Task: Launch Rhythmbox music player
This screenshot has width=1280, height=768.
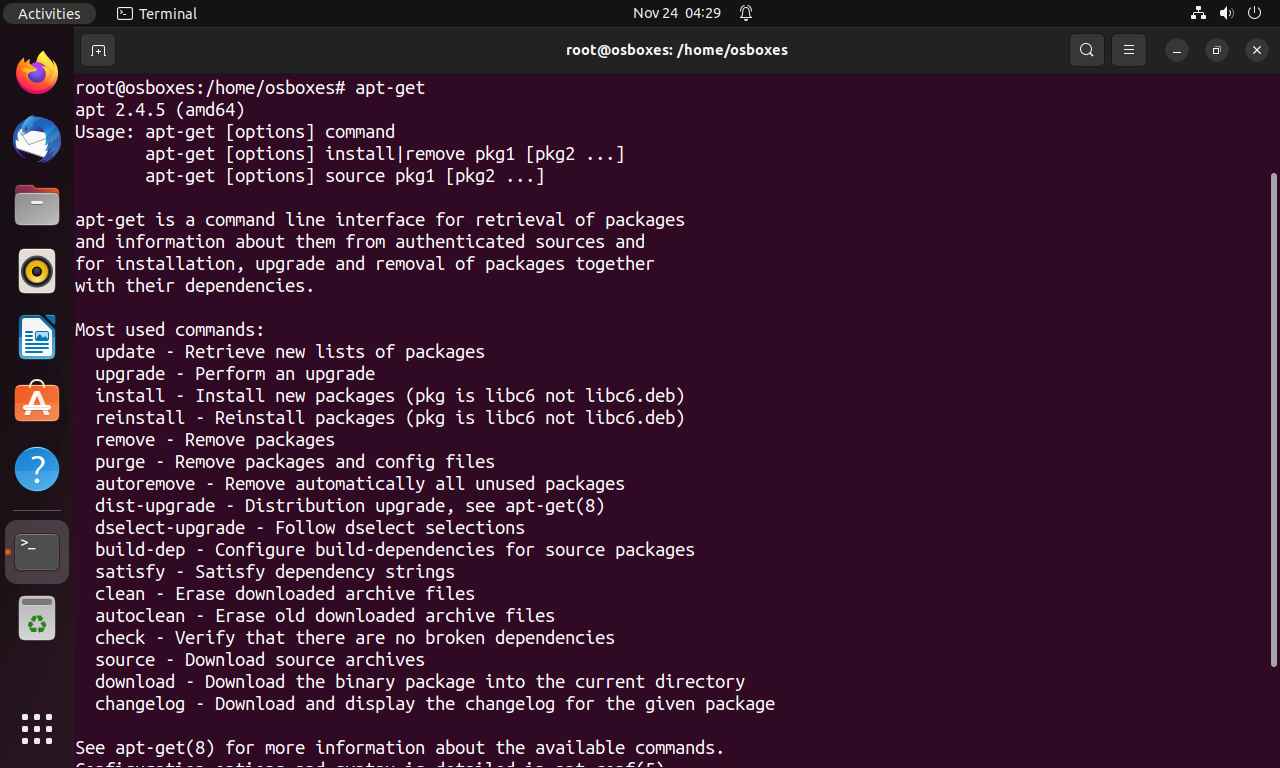Action: tap(37, 271)
